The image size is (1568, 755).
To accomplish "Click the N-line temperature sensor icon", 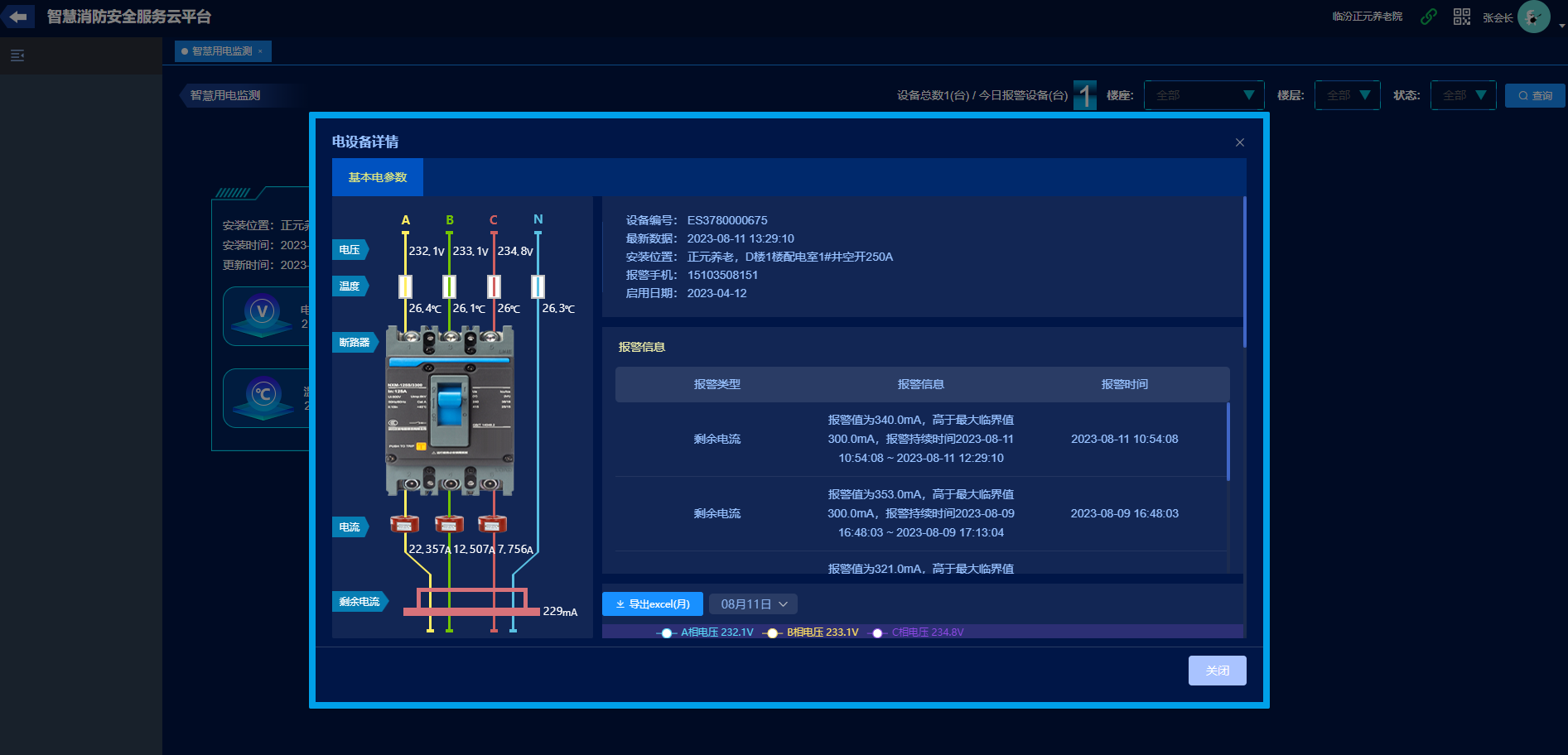I will [538, 286].
